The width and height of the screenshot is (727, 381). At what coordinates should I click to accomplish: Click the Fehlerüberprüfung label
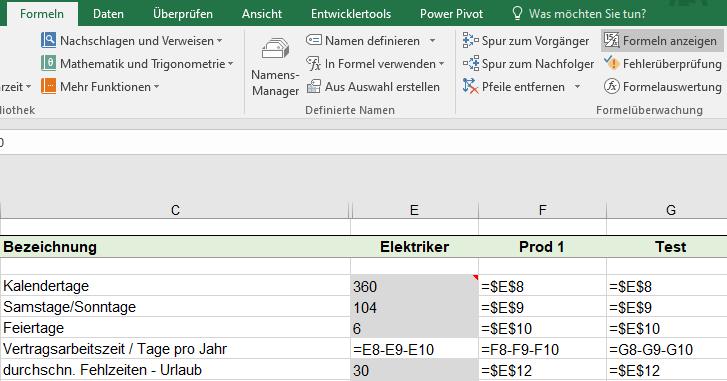[672, 64]
